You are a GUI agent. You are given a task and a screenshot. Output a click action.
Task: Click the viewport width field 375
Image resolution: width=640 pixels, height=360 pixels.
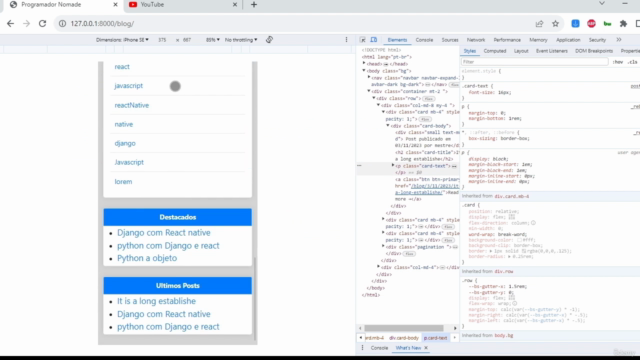(x=162, y=40)
